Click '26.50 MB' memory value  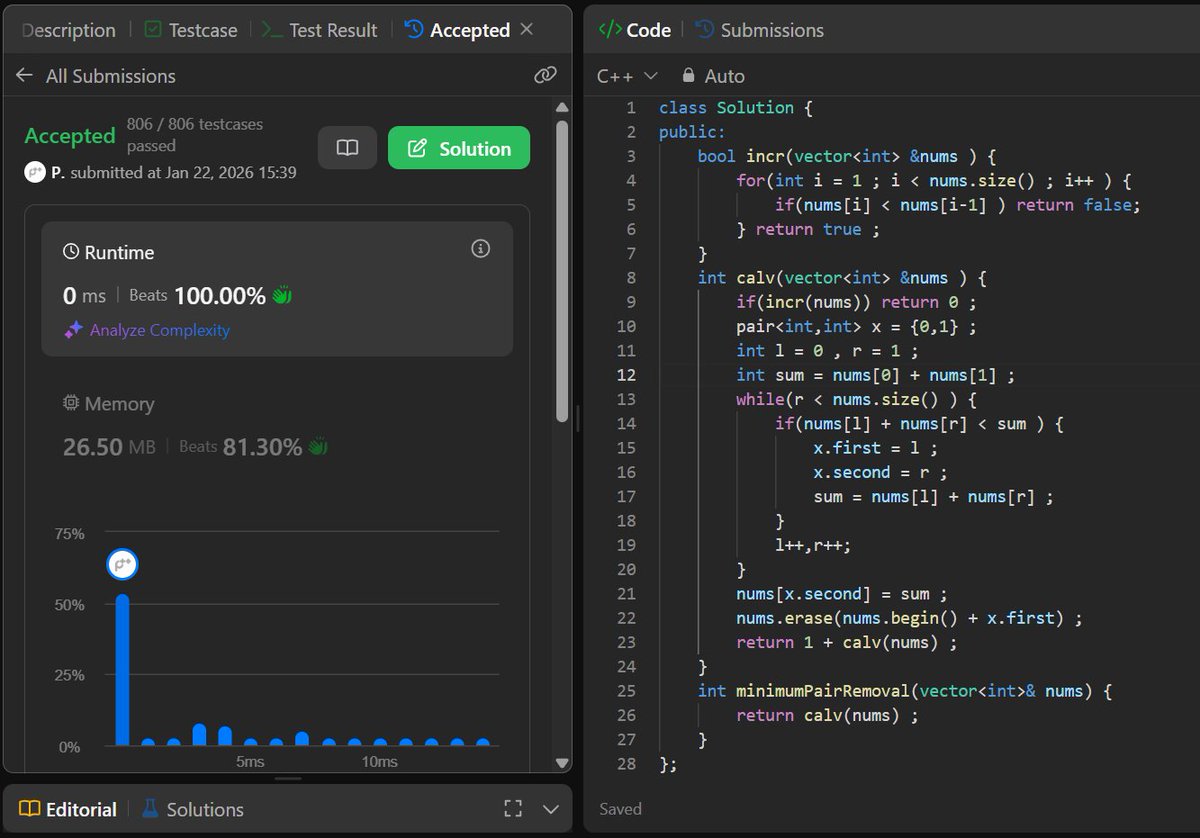click(109, 447)
